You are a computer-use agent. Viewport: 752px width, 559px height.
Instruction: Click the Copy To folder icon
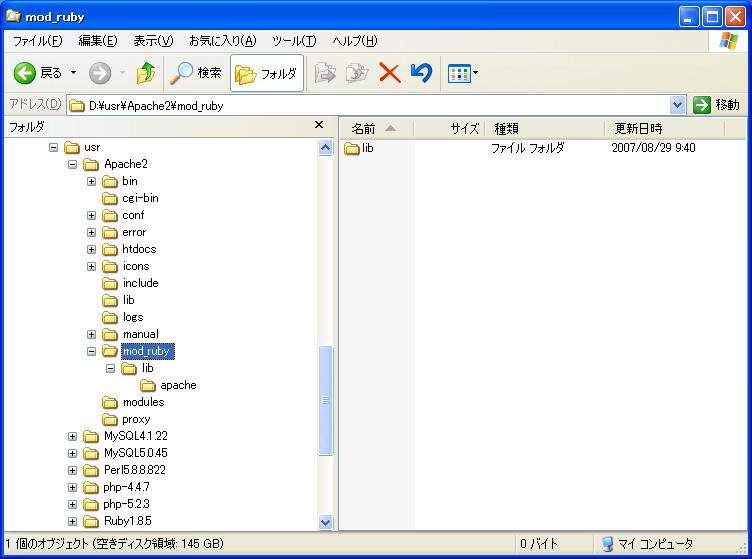click(x=357, y=73)
